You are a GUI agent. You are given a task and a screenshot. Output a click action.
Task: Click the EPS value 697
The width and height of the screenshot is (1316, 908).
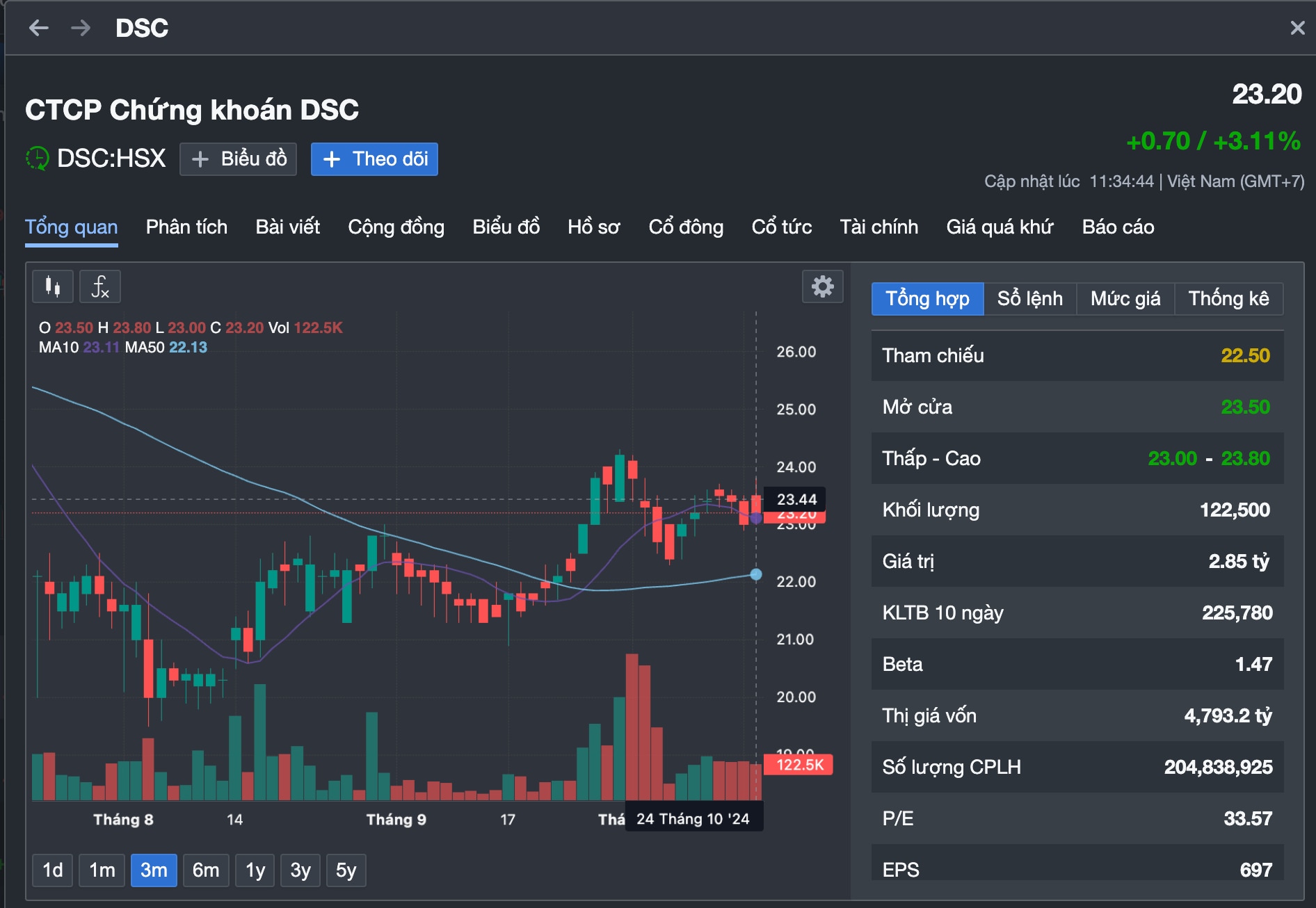[1256, 870]
